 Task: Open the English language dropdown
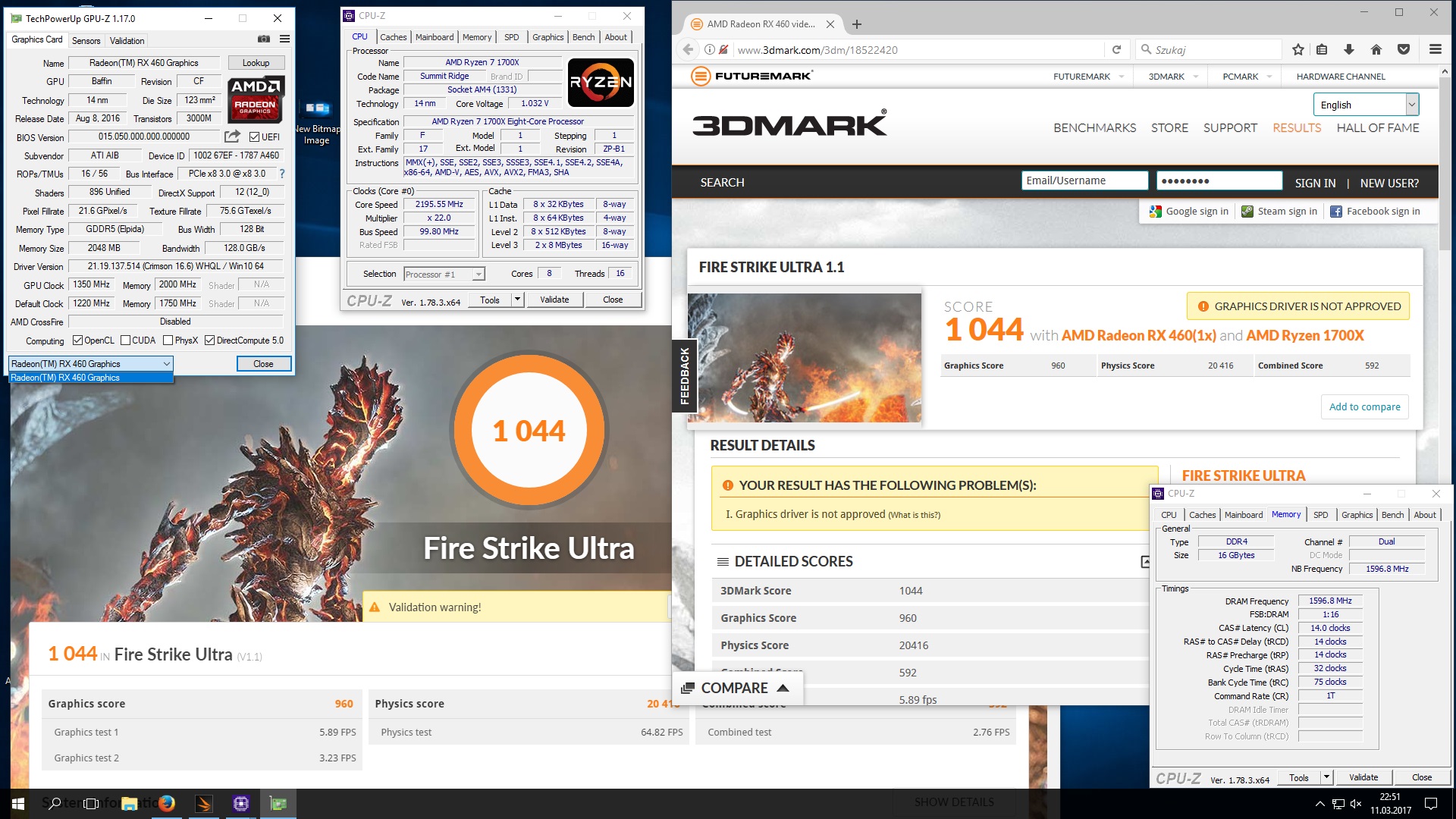click(x=1366, y=105)
